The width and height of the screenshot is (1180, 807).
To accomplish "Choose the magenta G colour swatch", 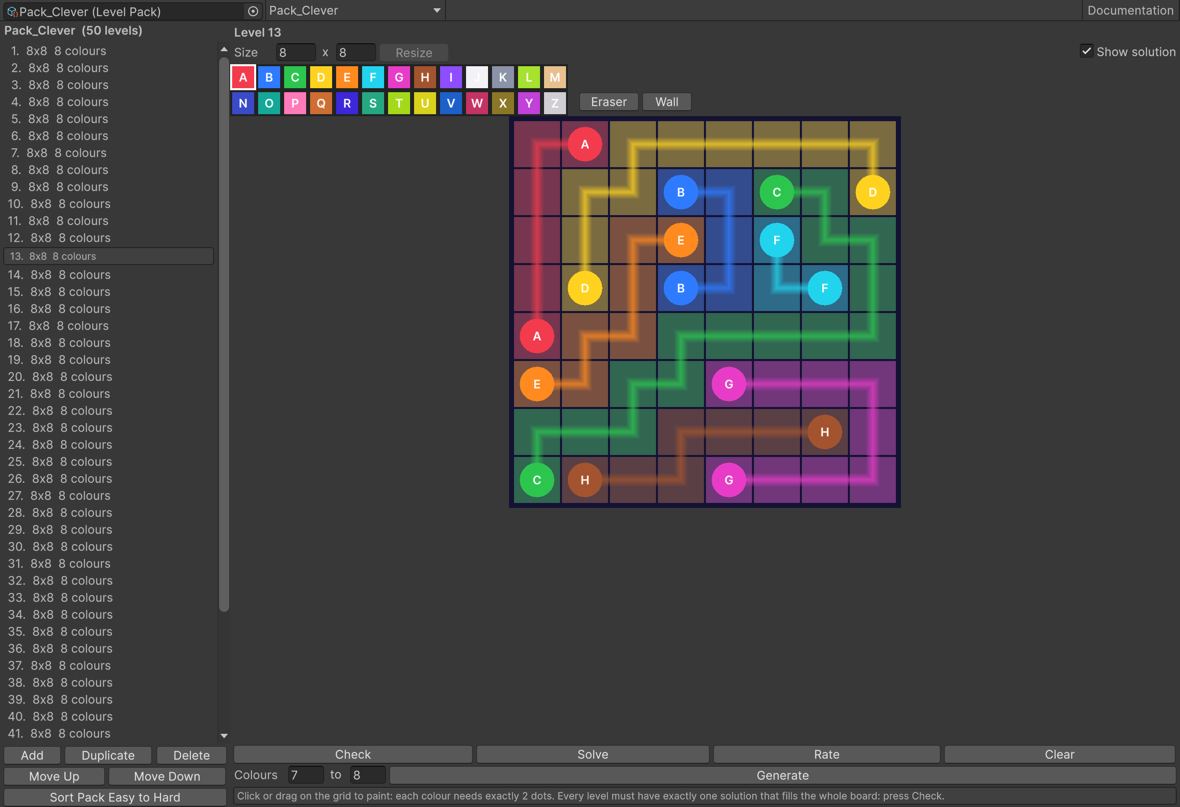I will 399,77.
